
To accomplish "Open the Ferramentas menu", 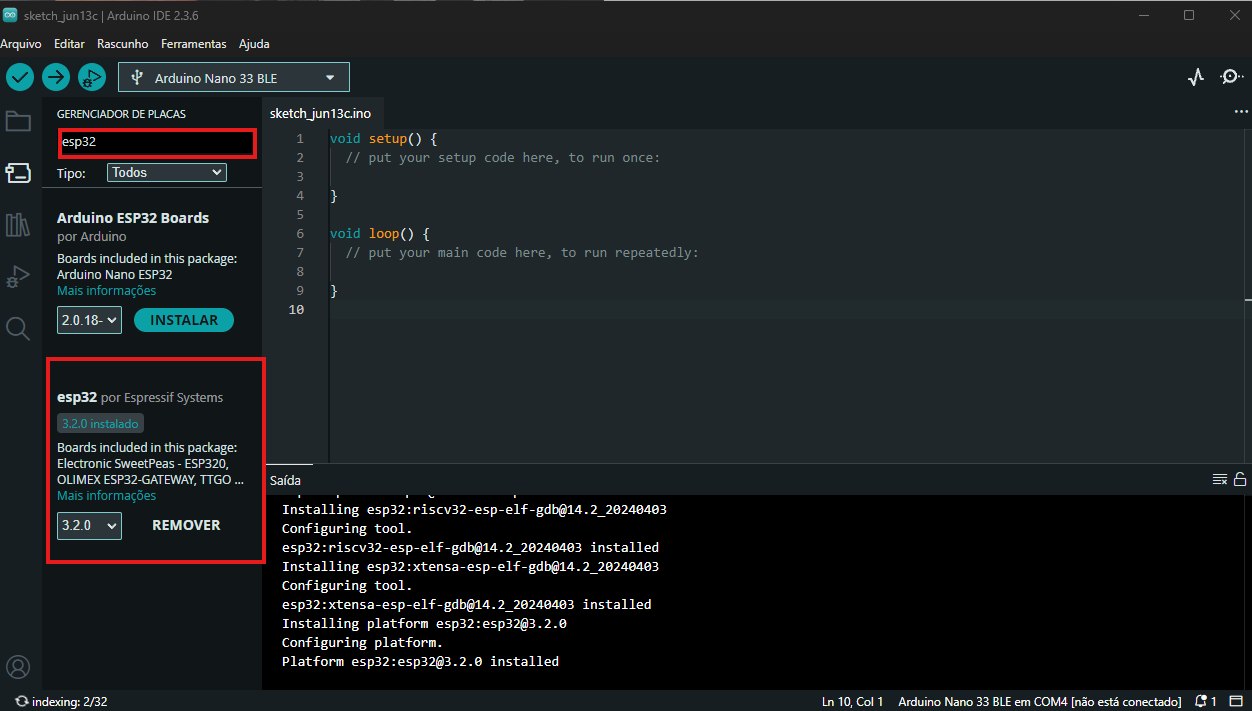I will (x=193, y=44).
